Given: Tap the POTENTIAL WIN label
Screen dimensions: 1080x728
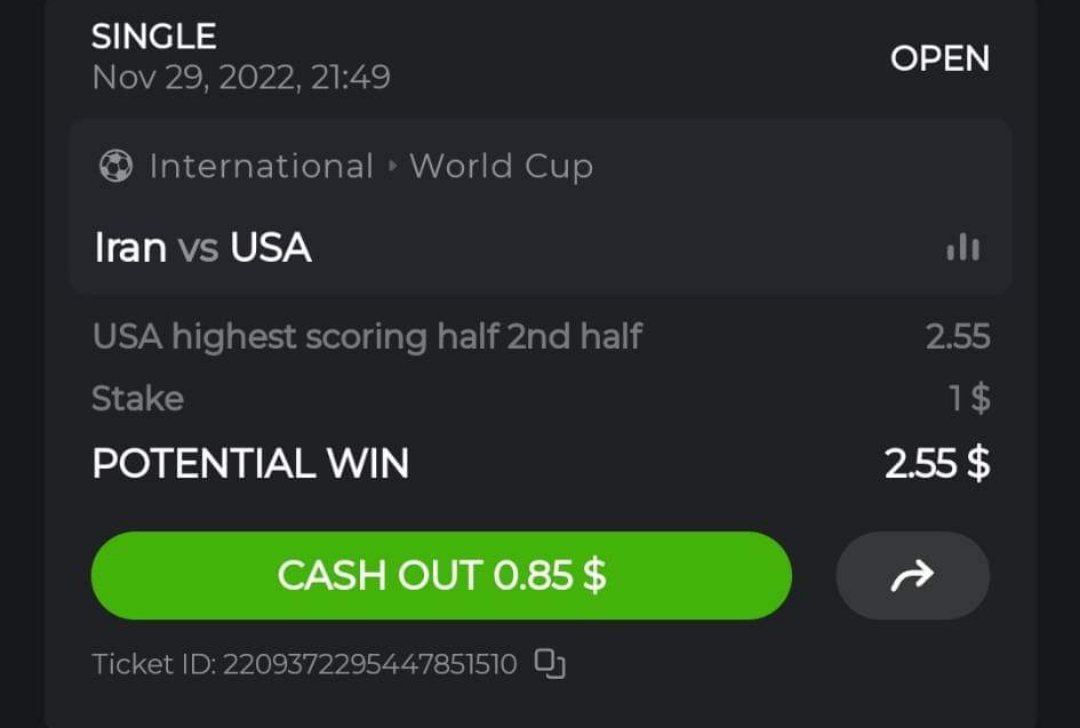Looking at the screenshot, I should [x=250, y=464].
